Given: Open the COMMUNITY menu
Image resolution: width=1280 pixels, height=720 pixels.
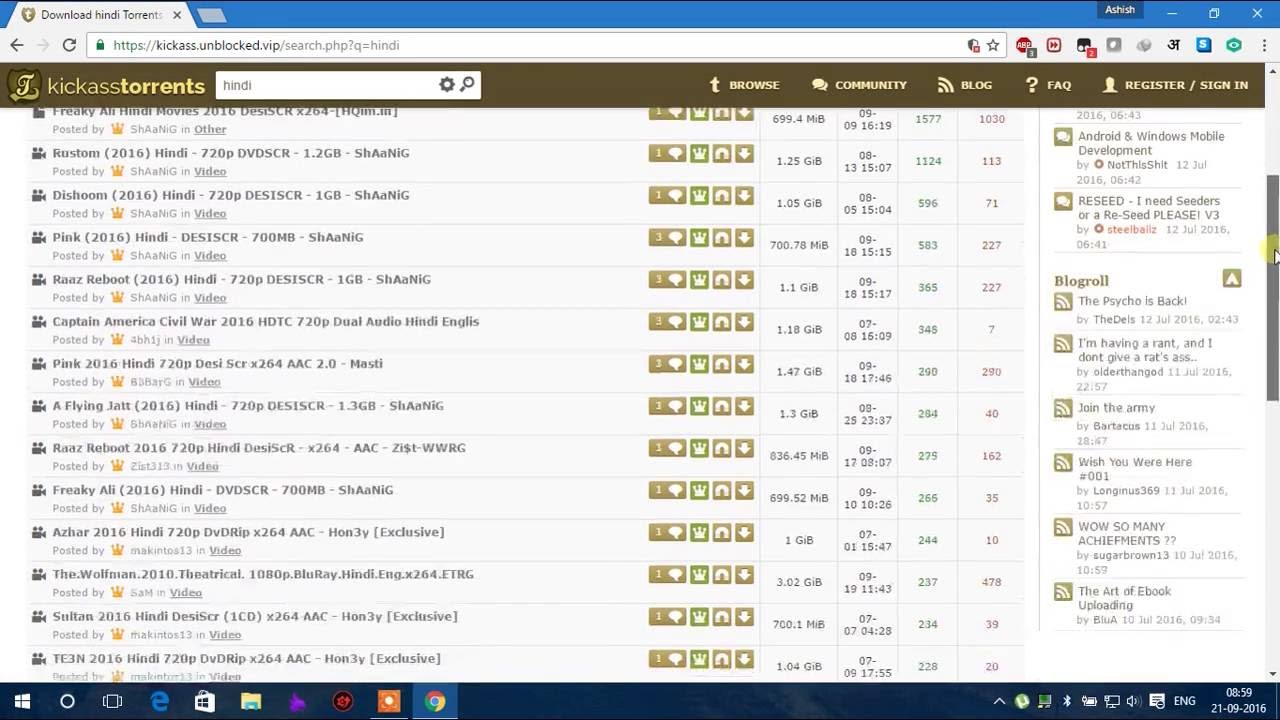Looking at the screenshot, I should pos(859,85).
